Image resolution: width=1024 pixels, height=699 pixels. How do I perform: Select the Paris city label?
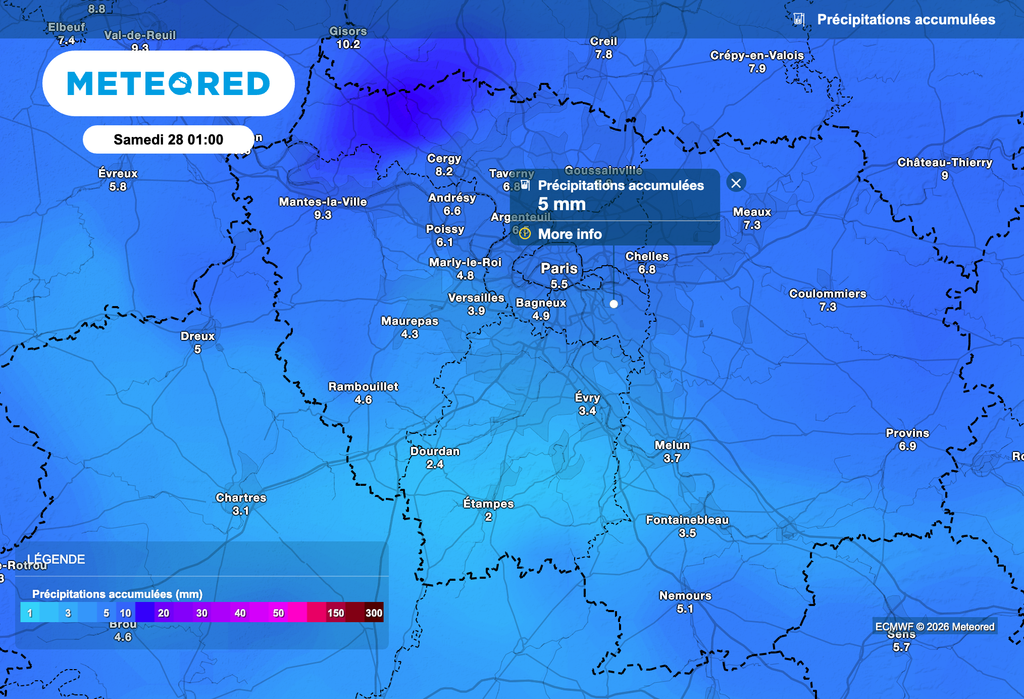point(559,269)
